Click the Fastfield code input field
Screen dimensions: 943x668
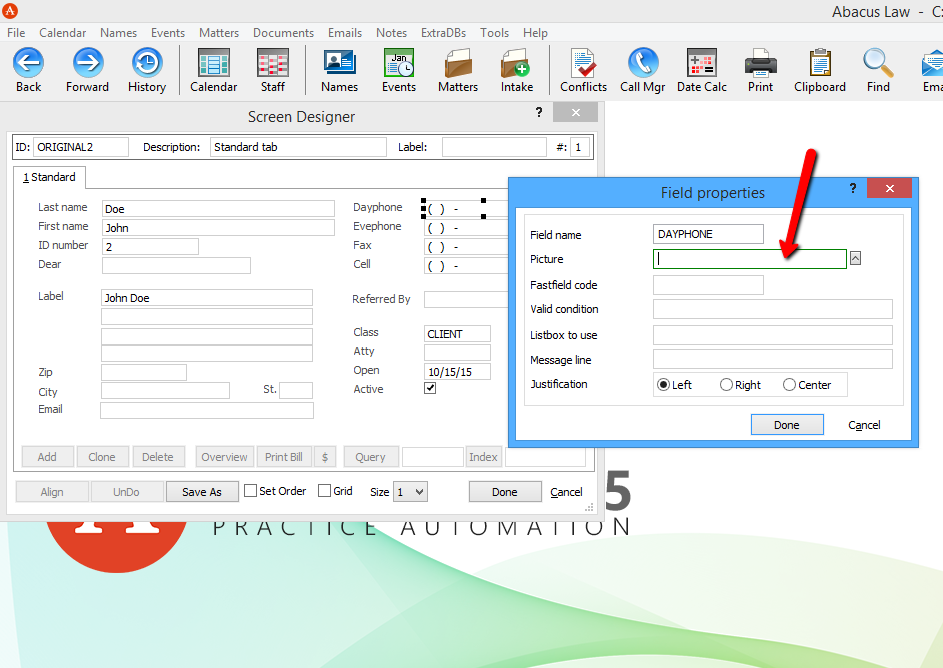(x=708, y=285)
